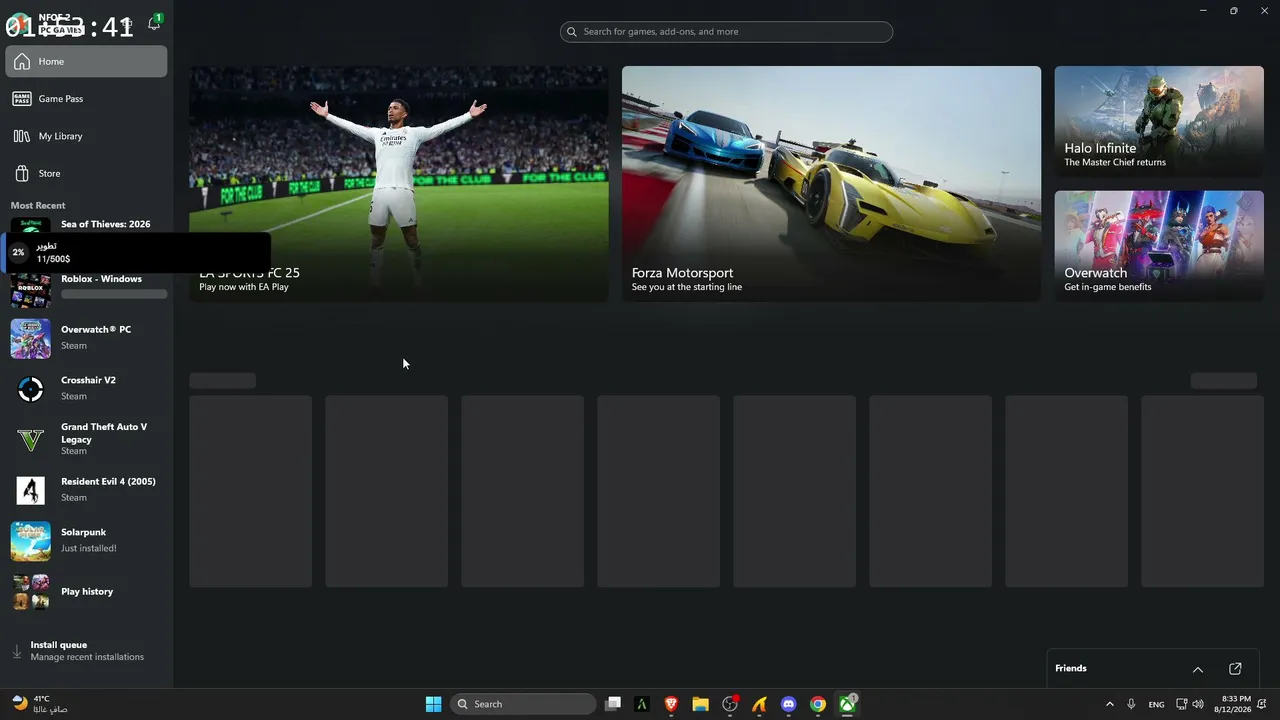Screen dimensions: 1280x720
Task: Click the Windows taskbar Search box
Action: point(523,704)
